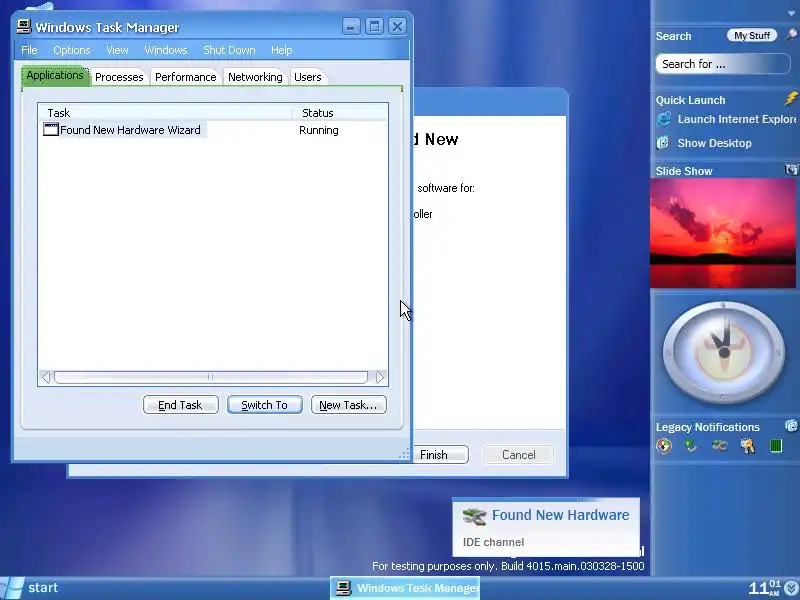Click the task list right scroll arrow
The width and height of the screenshot is (800, 600).
click(x=380, y=378)
